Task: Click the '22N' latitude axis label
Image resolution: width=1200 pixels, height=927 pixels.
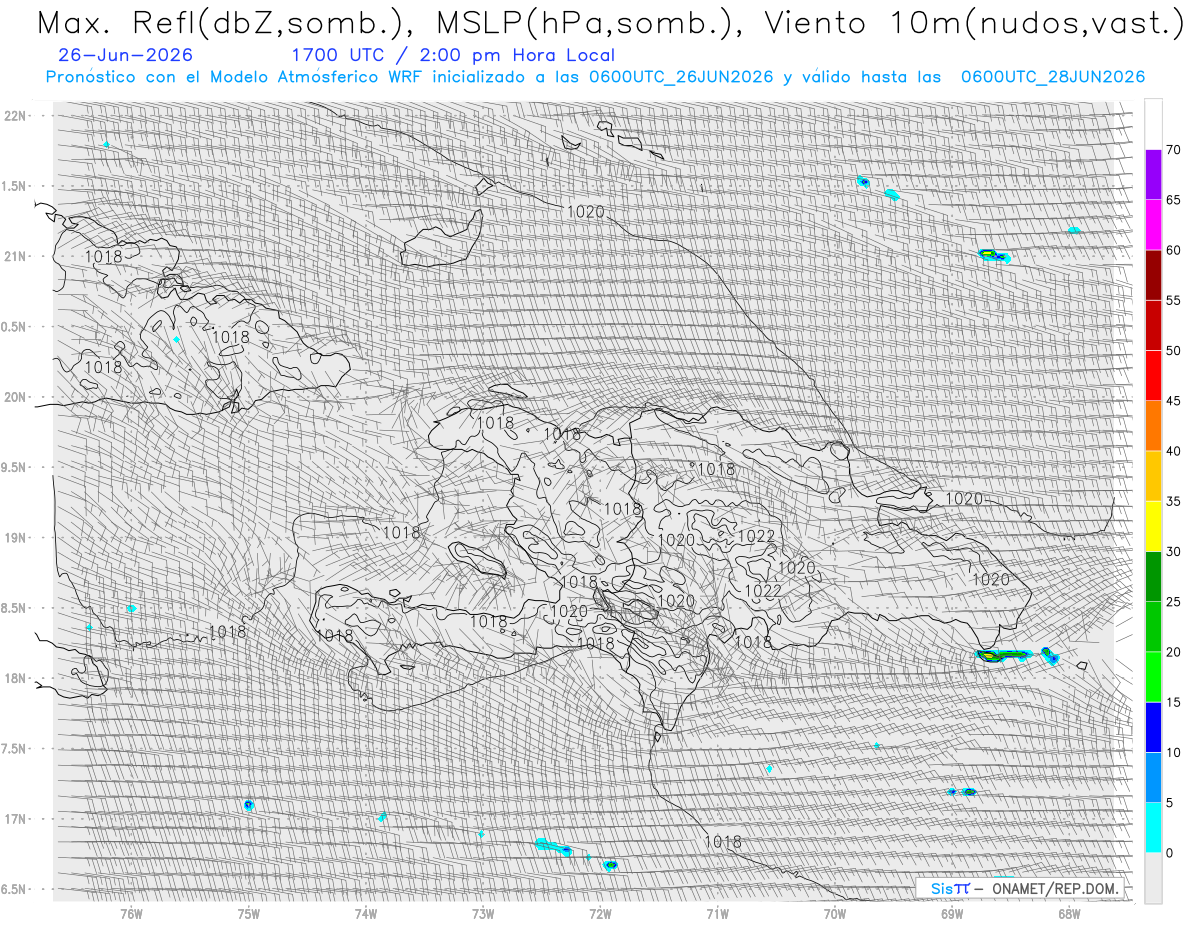Action: pyautogui.click(x=14, y=115)
